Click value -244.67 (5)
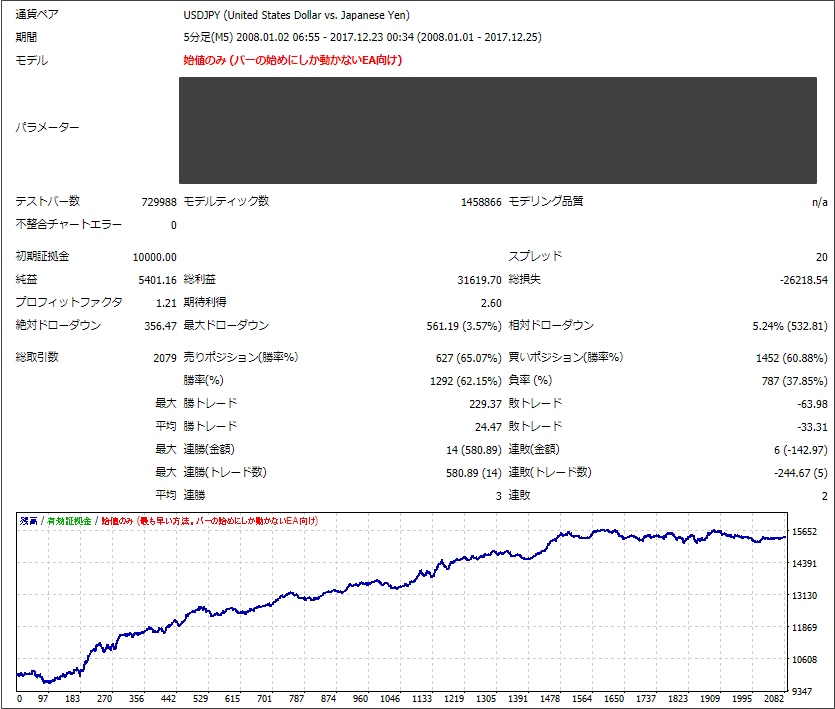The height and width of the screenshot is (709, 835). [x=801, y=473]
